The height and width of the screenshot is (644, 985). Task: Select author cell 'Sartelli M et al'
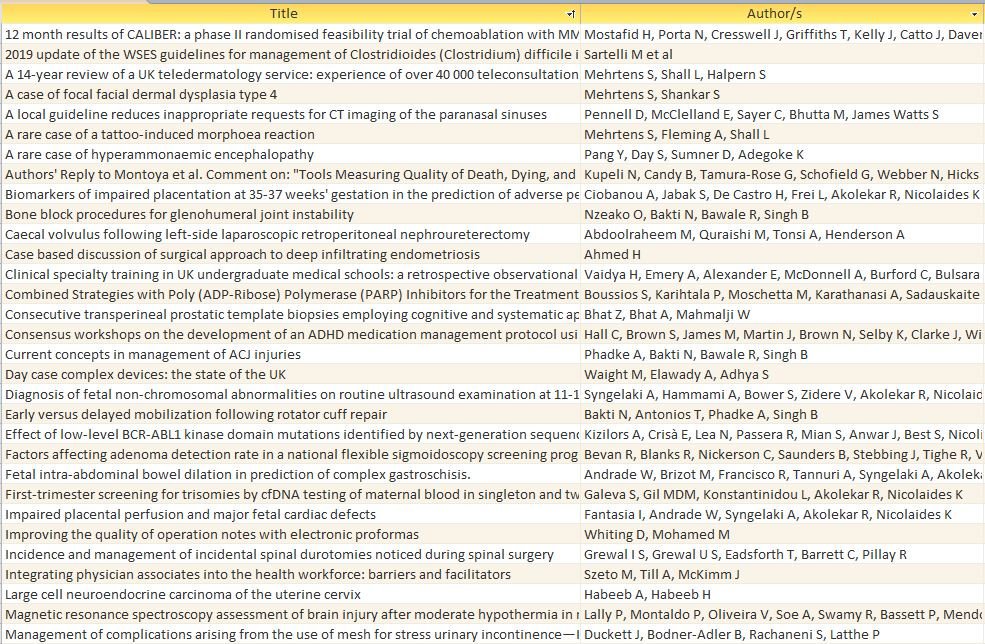pyautogui.click(x=783, y=55)
